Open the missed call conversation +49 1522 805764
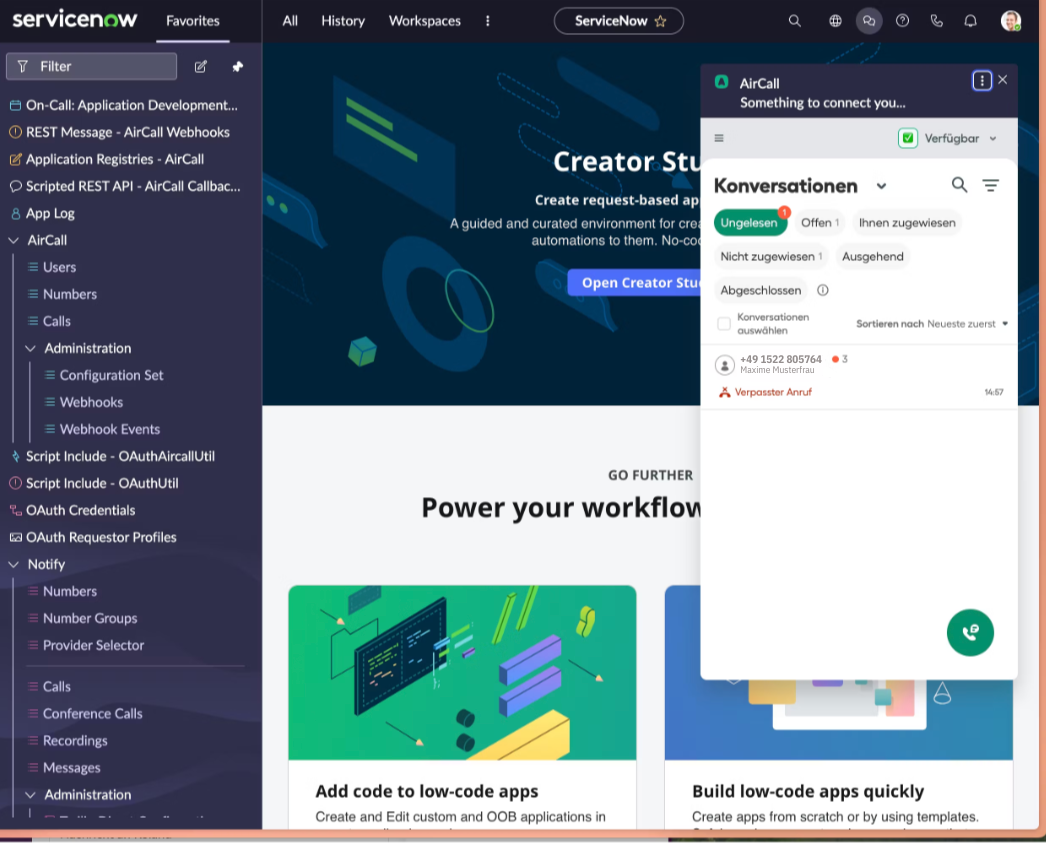The height and width of the screenshot is (848, 1046). click(x=858, y=376)
